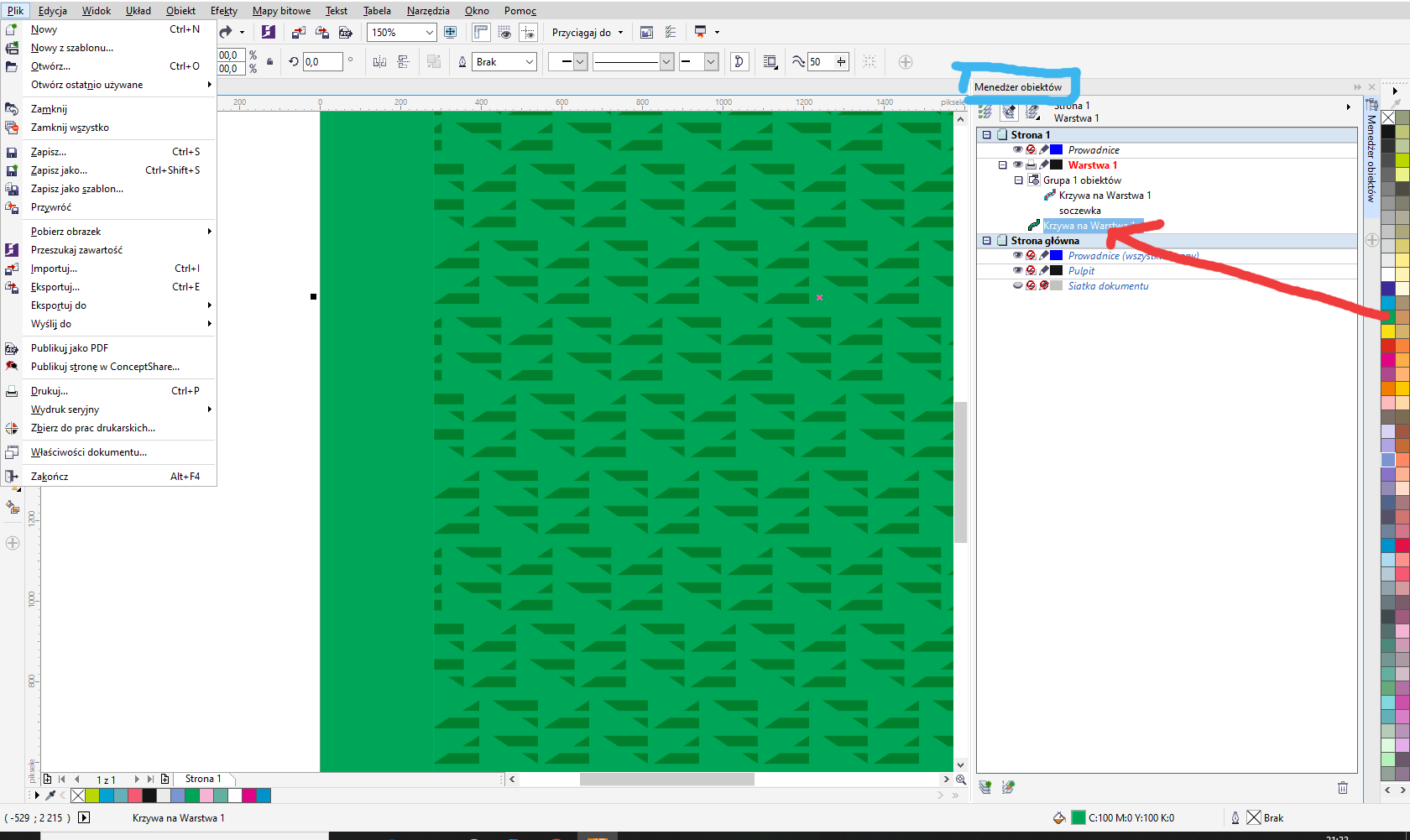This screenshot has width=1410, height=840.
Task: Show the Siatka dokumentu layer via eye icon
Action: click(x=1017, y=286)
